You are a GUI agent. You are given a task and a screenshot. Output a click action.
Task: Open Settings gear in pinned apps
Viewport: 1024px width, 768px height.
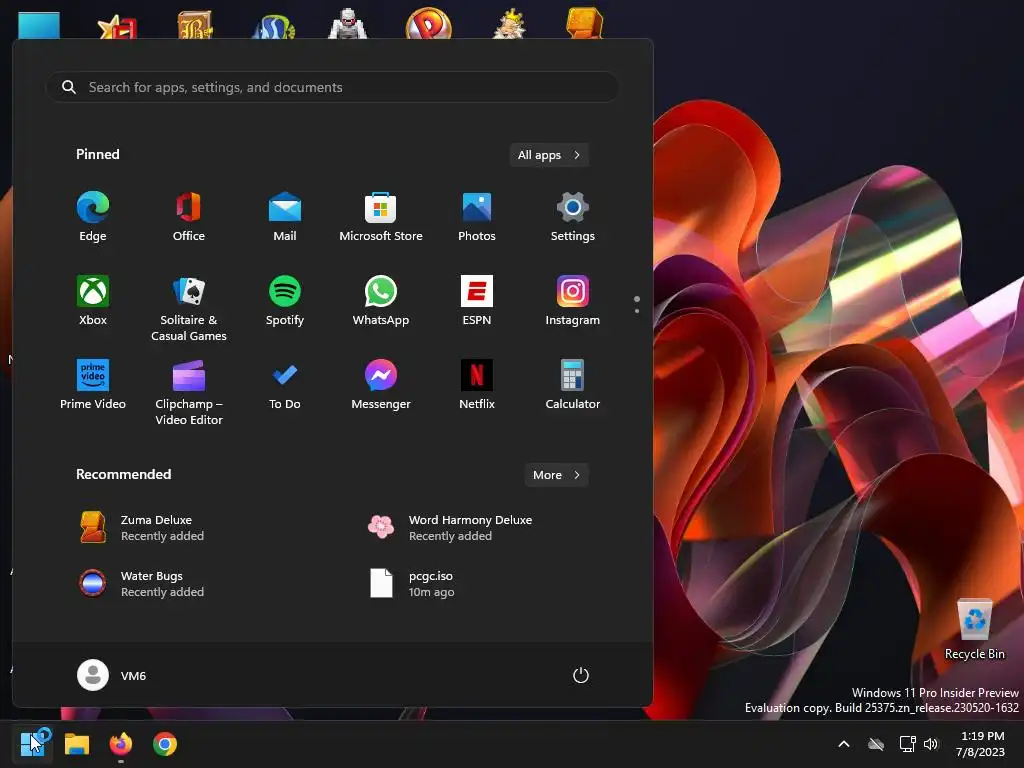(x=573, y=217)
